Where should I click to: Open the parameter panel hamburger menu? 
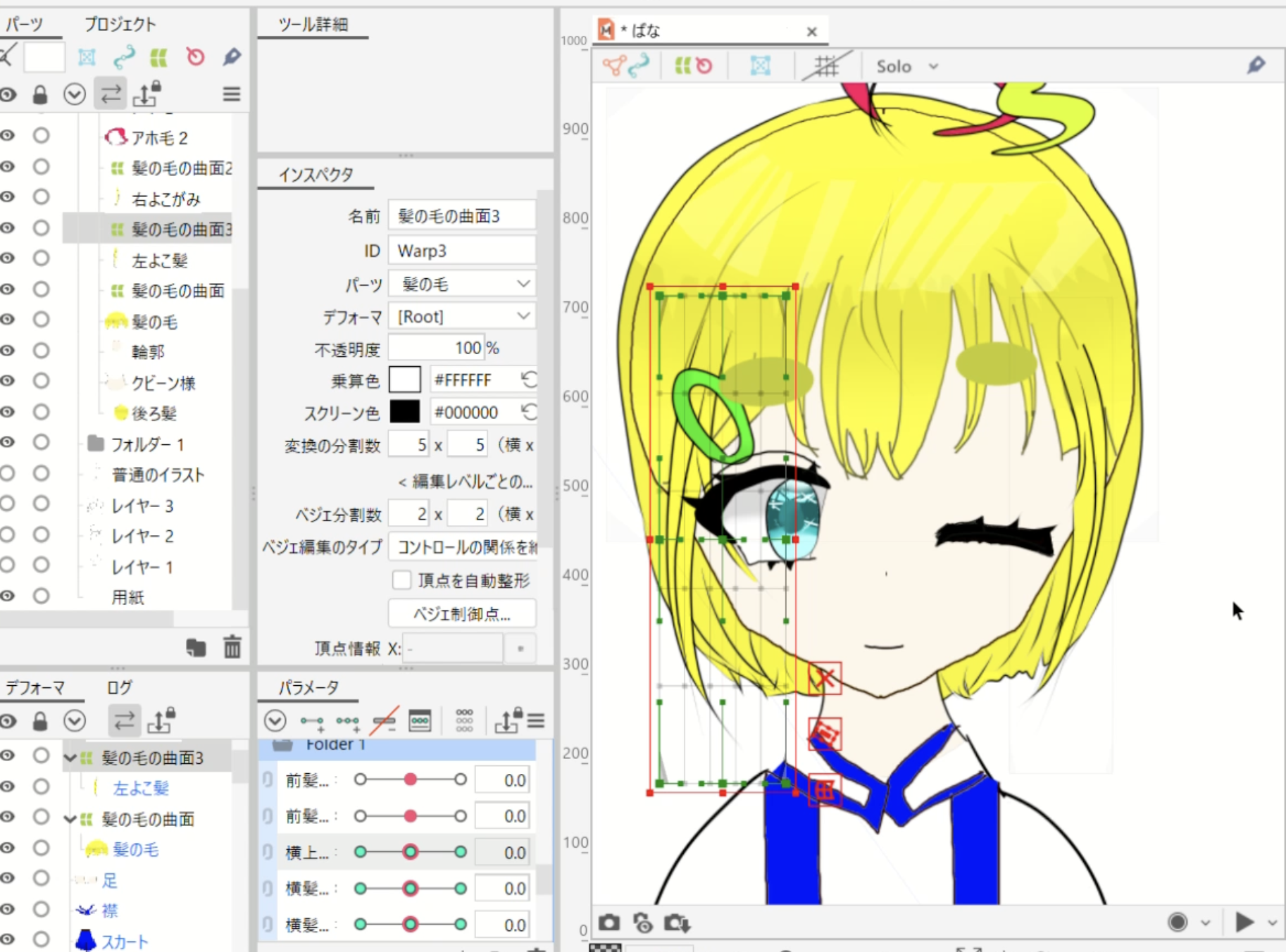pos(536,721)
